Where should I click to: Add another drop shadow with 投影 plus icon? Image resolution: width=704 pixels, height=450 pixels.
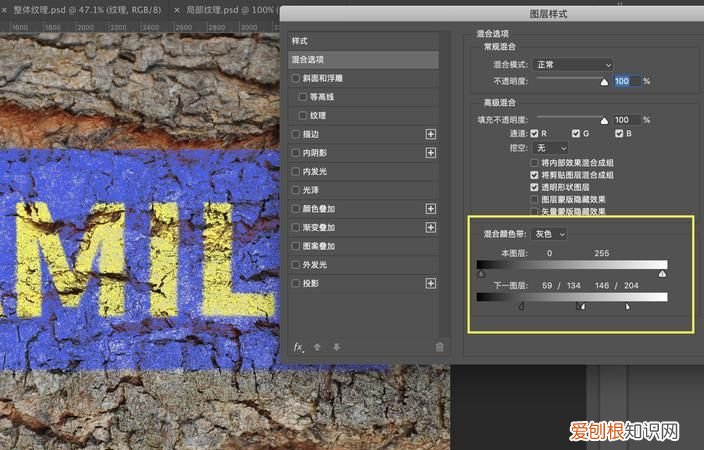(431, 283)
